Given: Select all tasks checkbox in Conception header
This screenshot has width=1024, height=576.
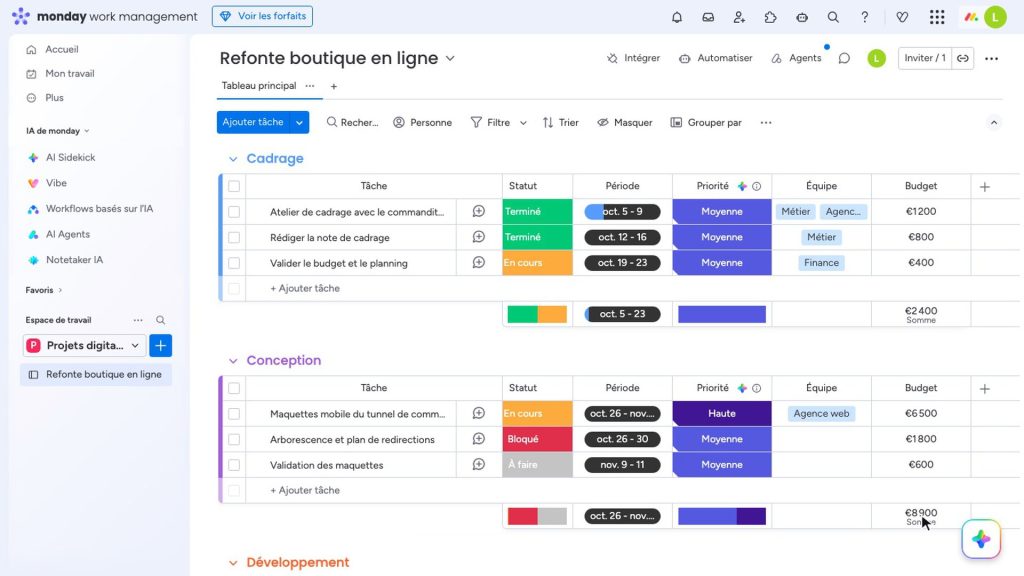Looking at the screenshot, I should click(x=234, y=388).
